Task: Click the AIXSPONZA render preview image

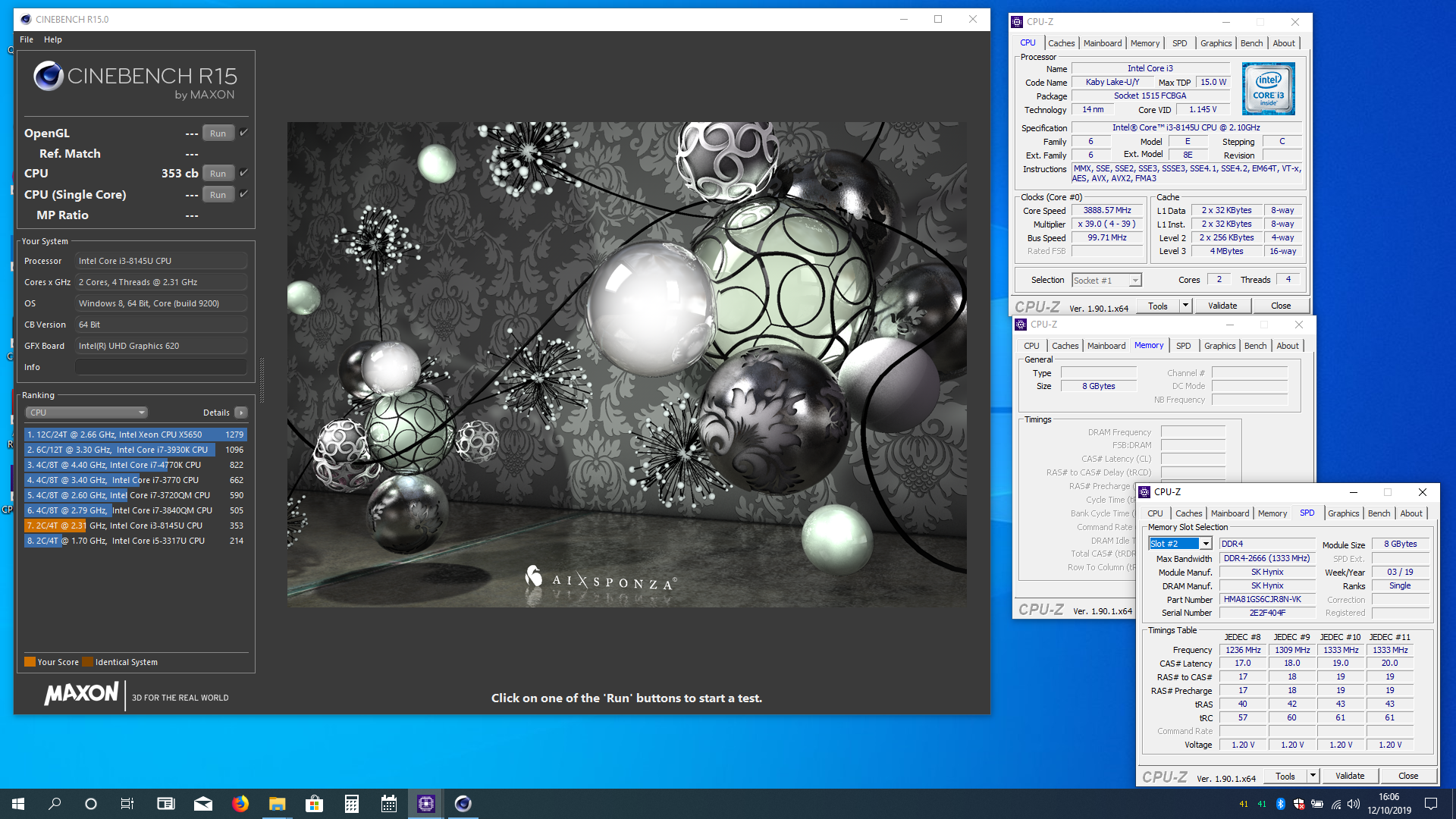Action: pos(626,364)
